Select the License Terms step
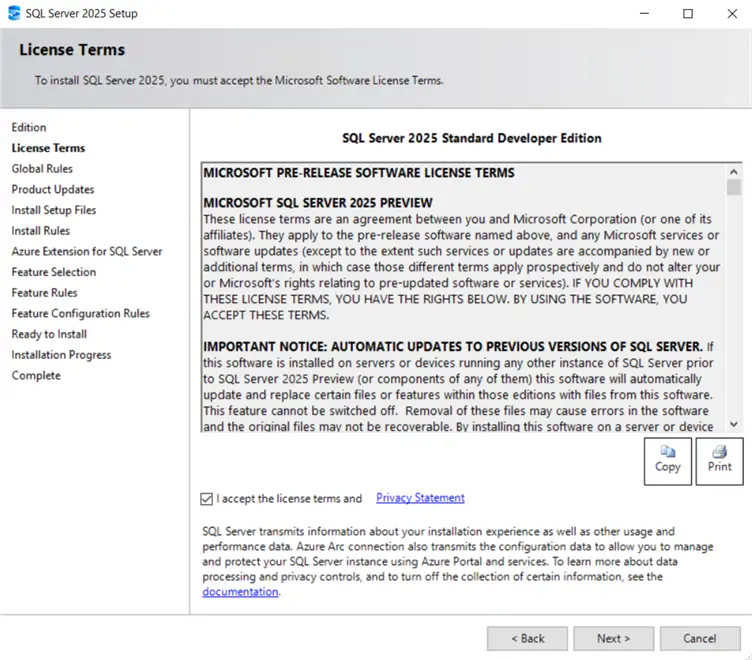 tap(48, 148)
